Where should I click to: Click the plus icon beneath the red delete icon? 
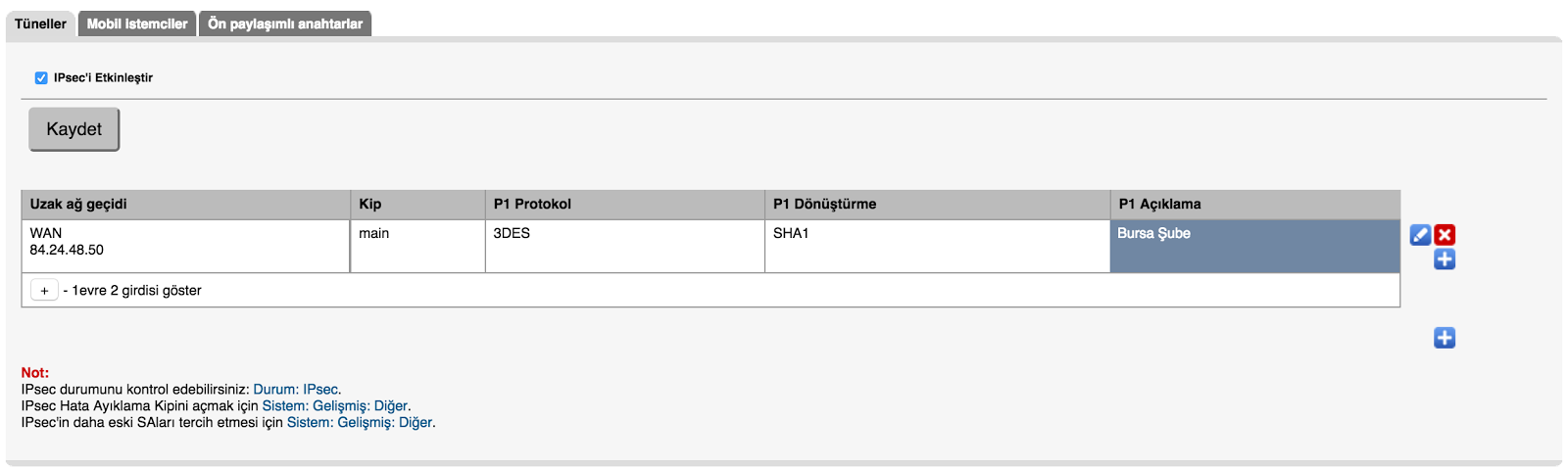(1445, 259)
